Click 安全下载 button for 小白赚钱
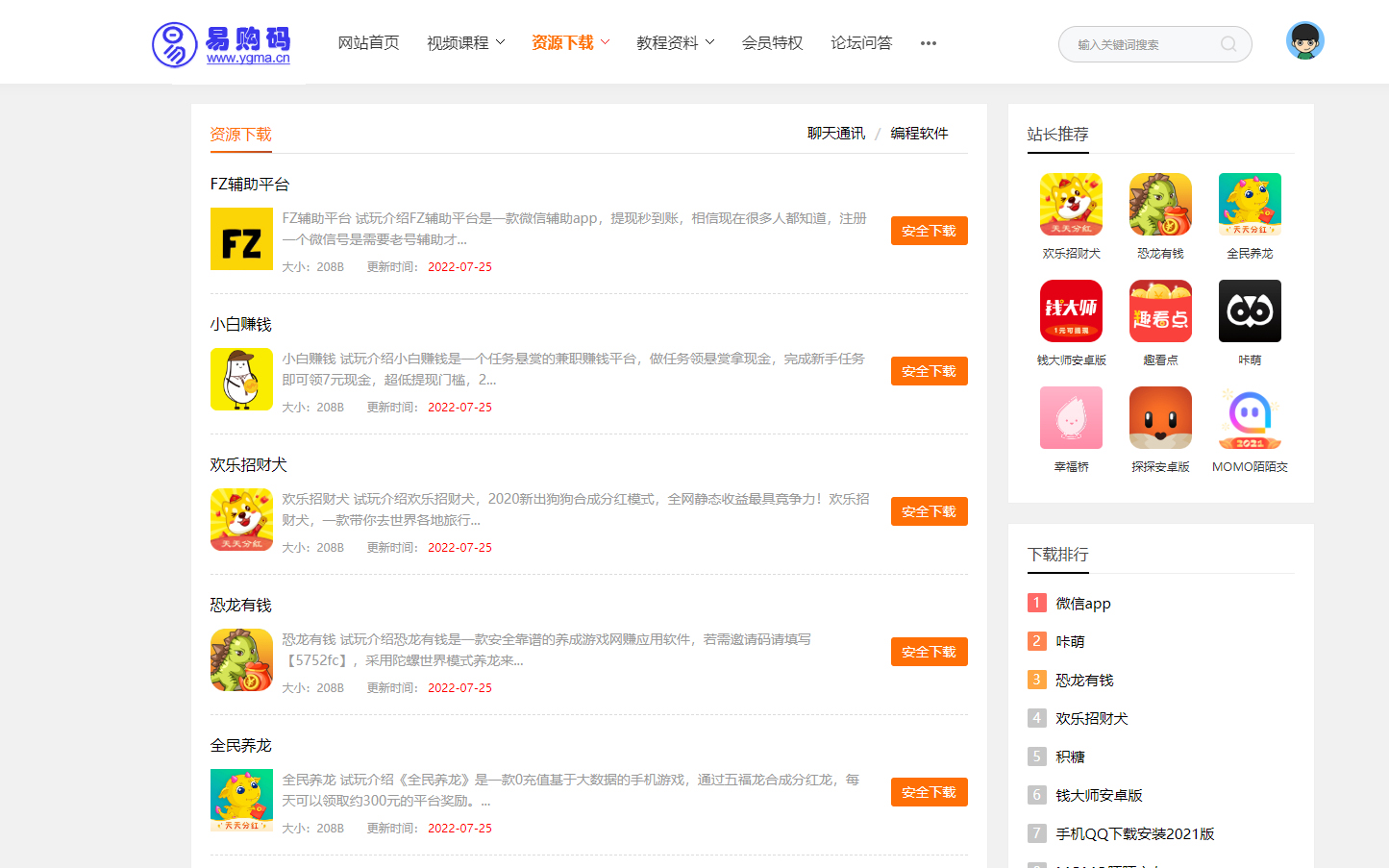1389x868 pixels. pyautogui.click(x=929, y=371)
